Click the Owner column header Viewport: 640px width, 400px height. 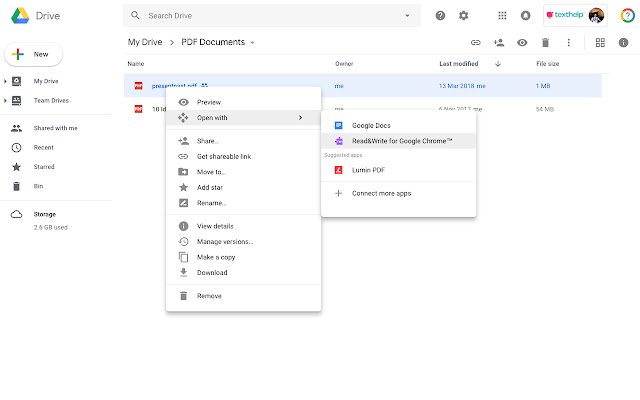pyautogui.click(x=344, y=64)
